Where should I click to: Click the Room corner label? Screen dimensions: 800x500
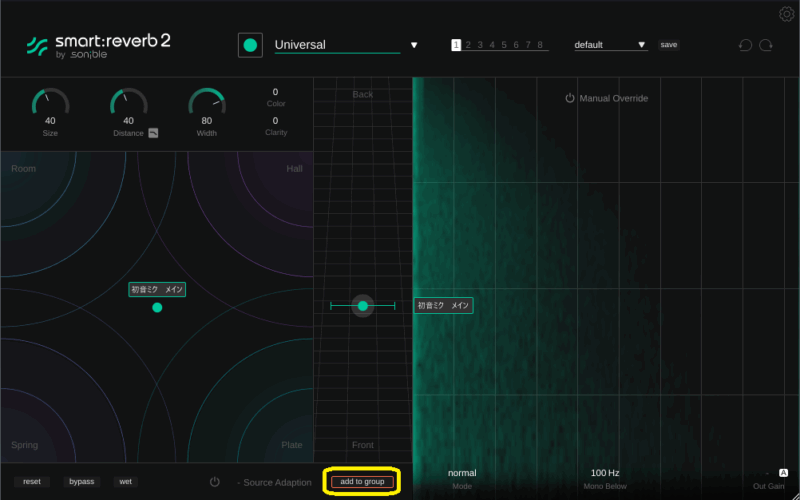pyautogui.click(x=23, y=168)
